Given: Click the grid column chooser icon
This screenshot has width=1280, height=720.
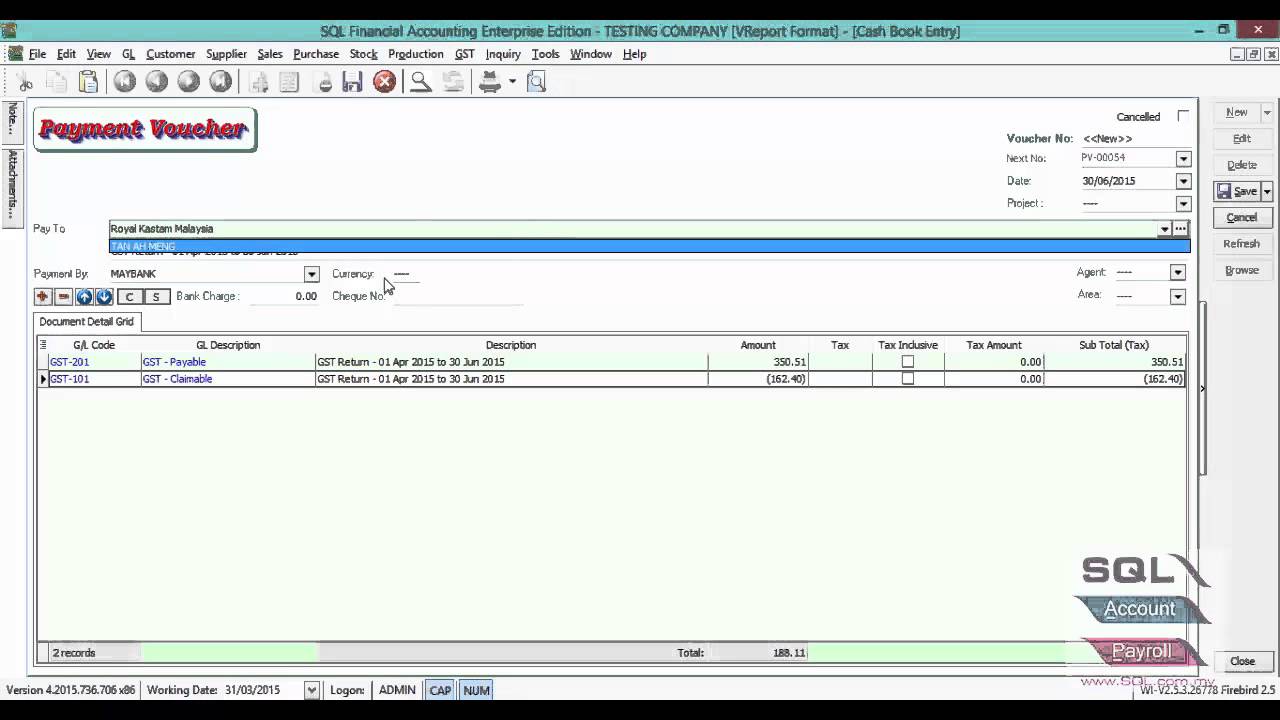Looking at the screenshot, I should [x=43, y=345].
